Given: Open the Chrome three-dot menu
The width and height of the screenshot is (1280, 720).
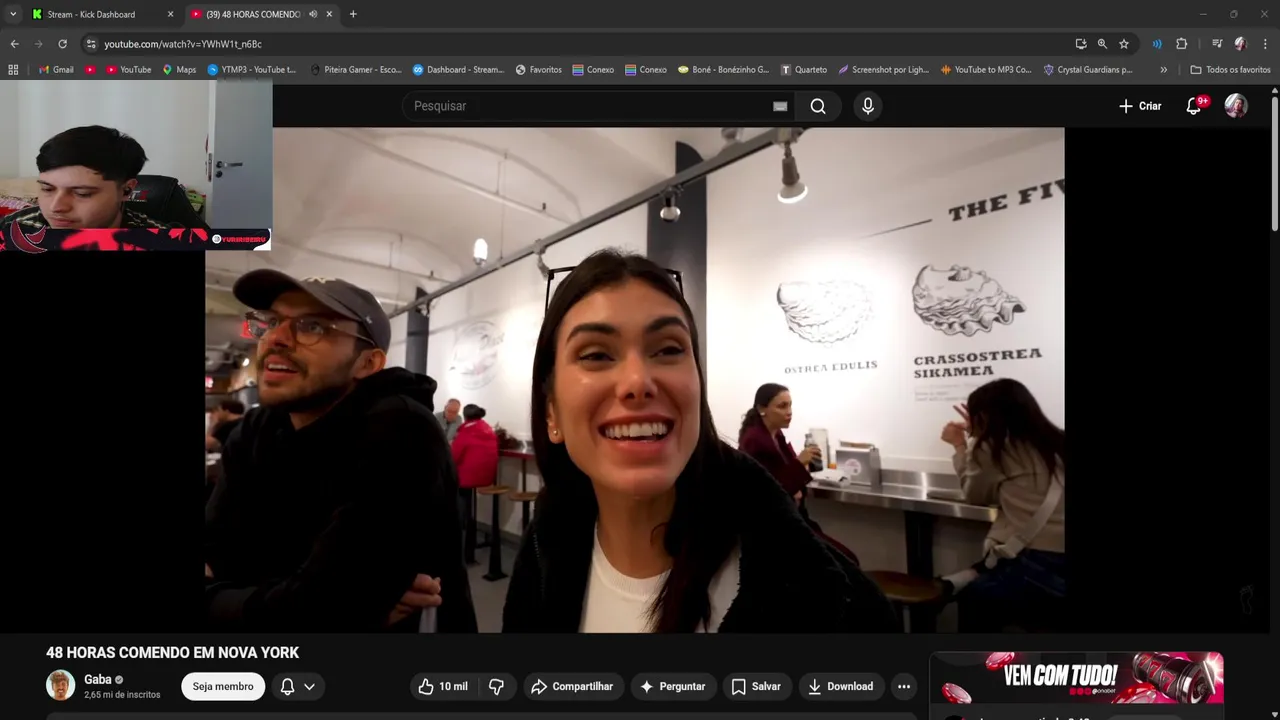Looking at the screenshot, I should coord(1265,44).
